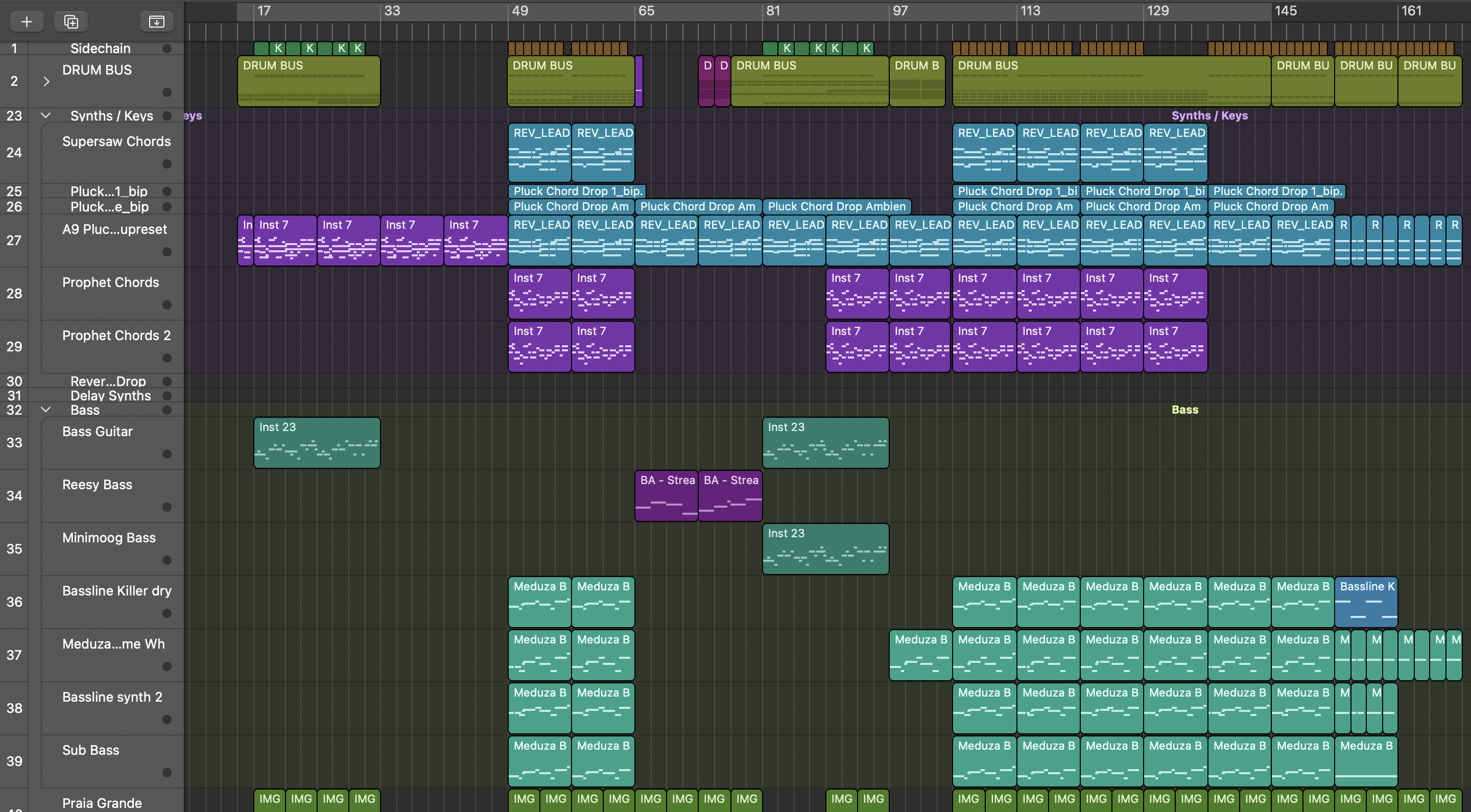Toggle the dot on the Sidechain track
1471x812 pixels.
coord(167,49)
